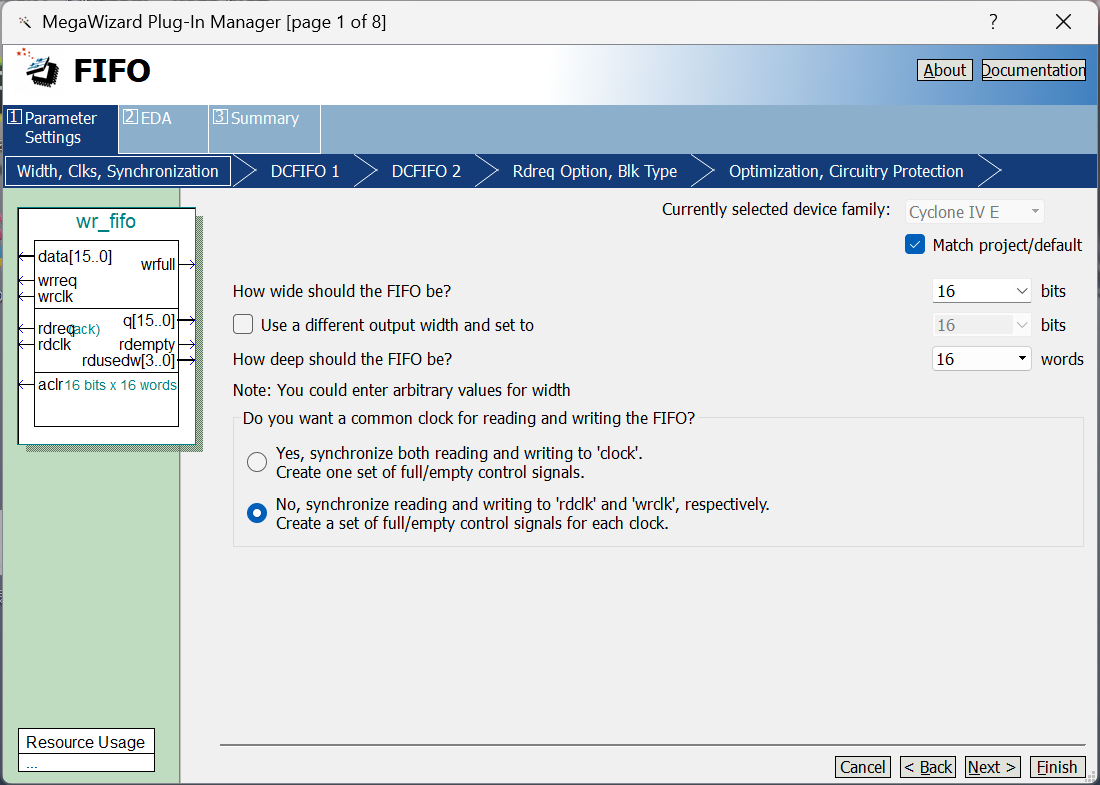
Task: Enable Match project/default checkbox
Action: 915,245
